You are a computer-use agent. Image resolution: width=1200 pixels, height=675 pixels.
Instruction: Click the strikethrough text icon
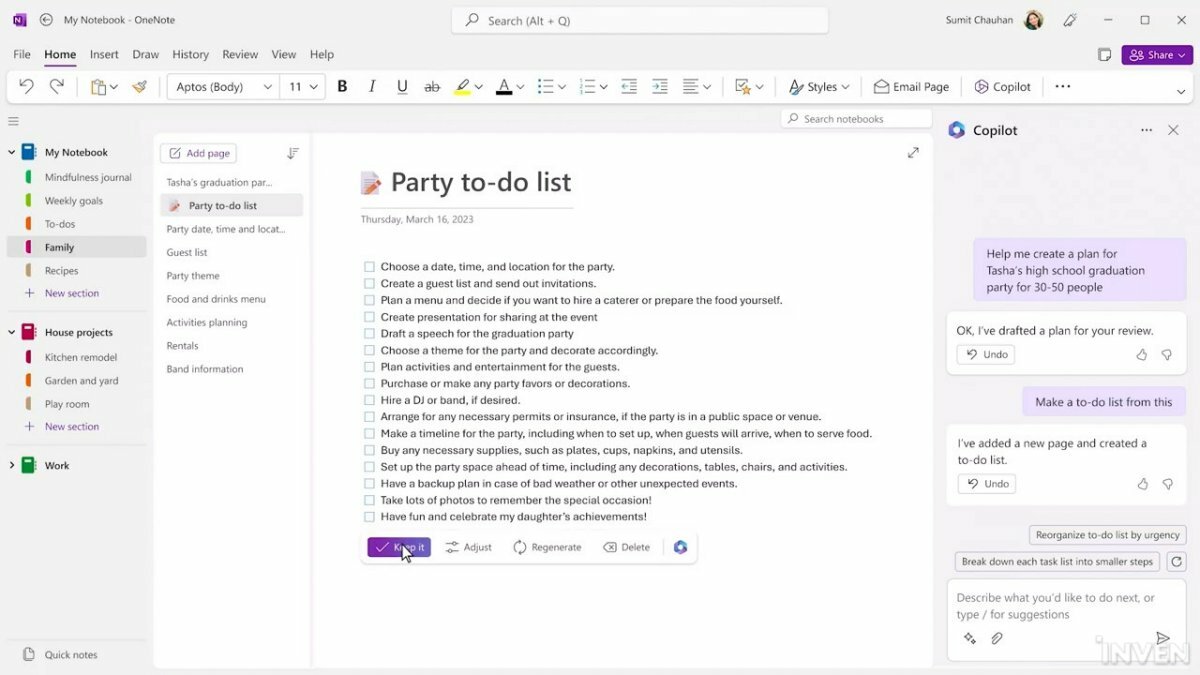[x=432, y=87]
